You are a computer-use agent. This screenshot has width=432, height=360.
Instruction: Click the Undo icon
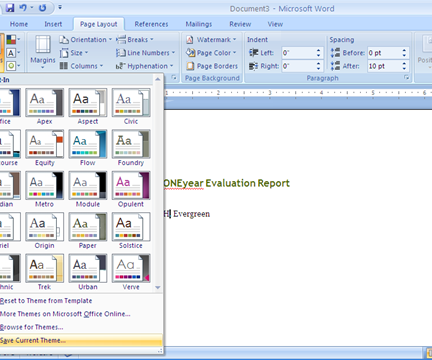point(23,8)
